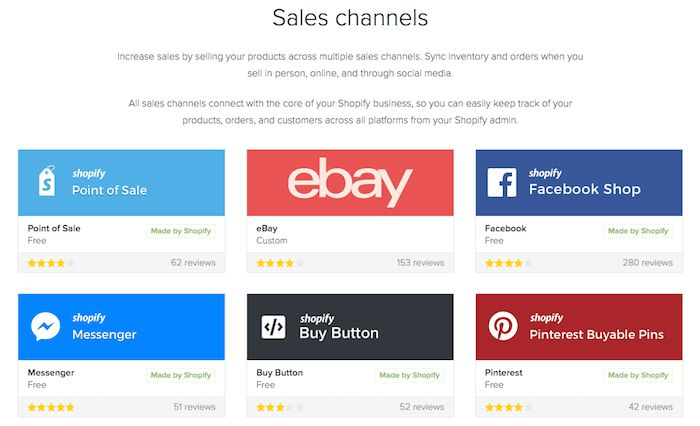Open the shopify Facebook Shop banner
This screenshot has height=426, width=700.
click(579, 183)
